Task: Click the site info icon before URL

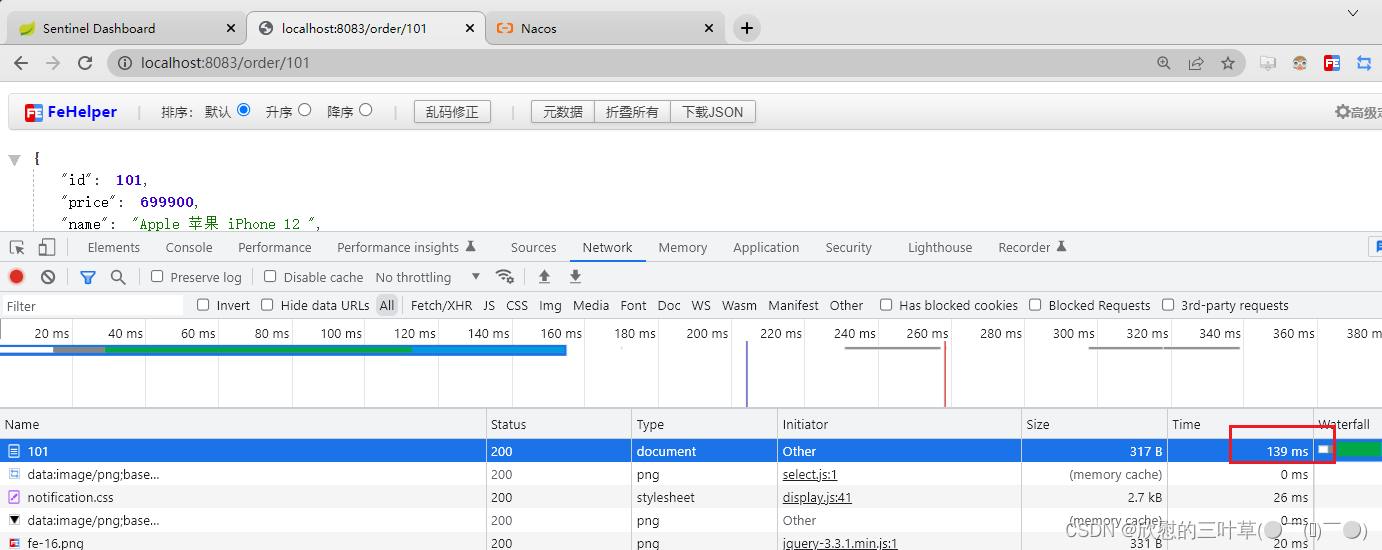Action: tap(125, 63)
